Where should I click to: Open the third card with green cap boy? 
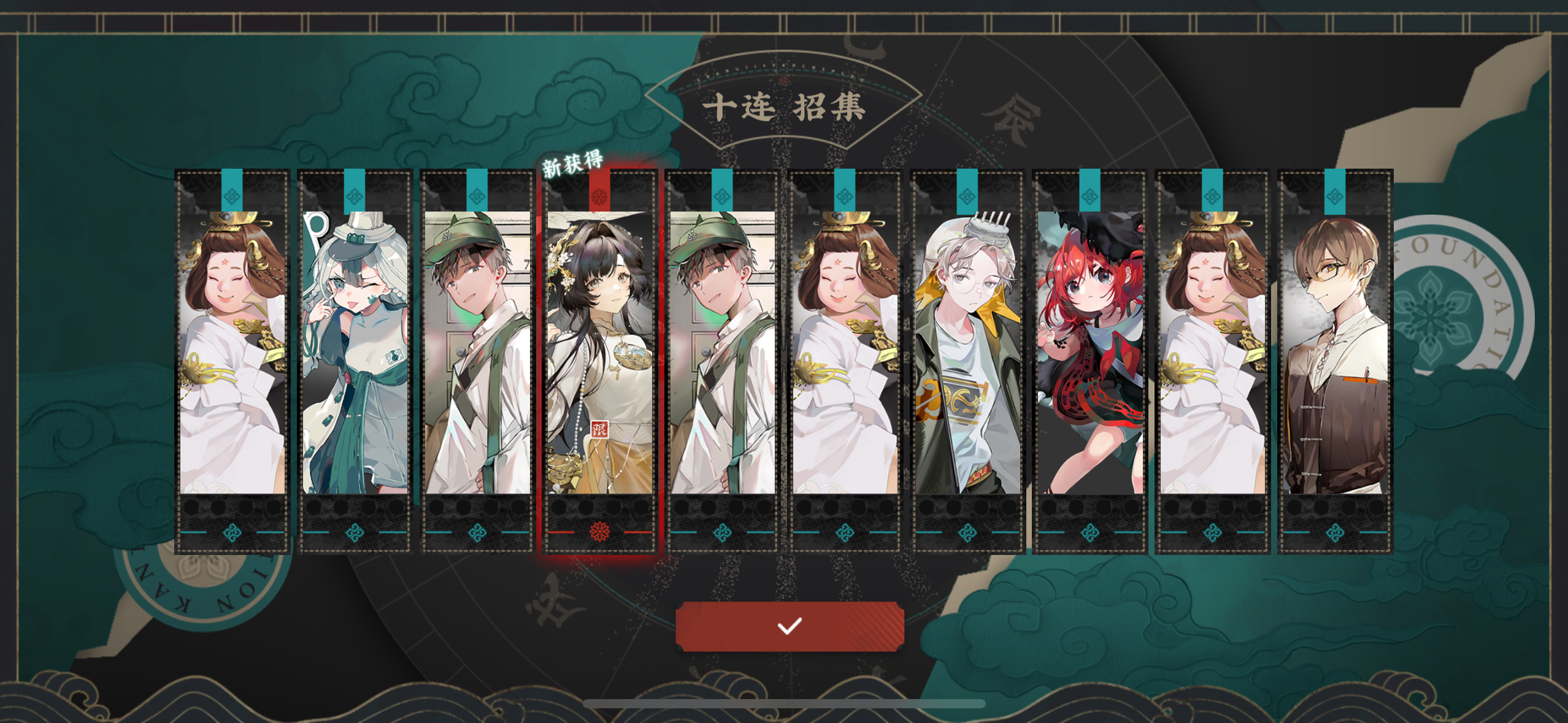coord(477,361)
